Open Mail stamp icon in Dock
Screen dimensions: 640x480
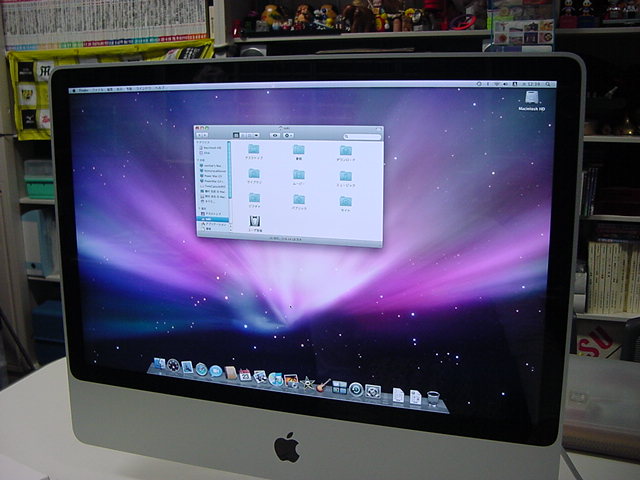[x=187, y=367]
